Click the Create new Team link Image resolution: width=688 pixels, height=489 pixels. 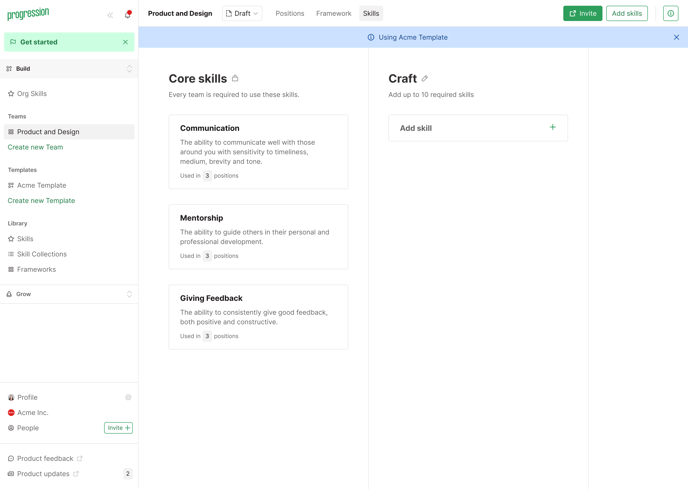[x=36, y=147]
